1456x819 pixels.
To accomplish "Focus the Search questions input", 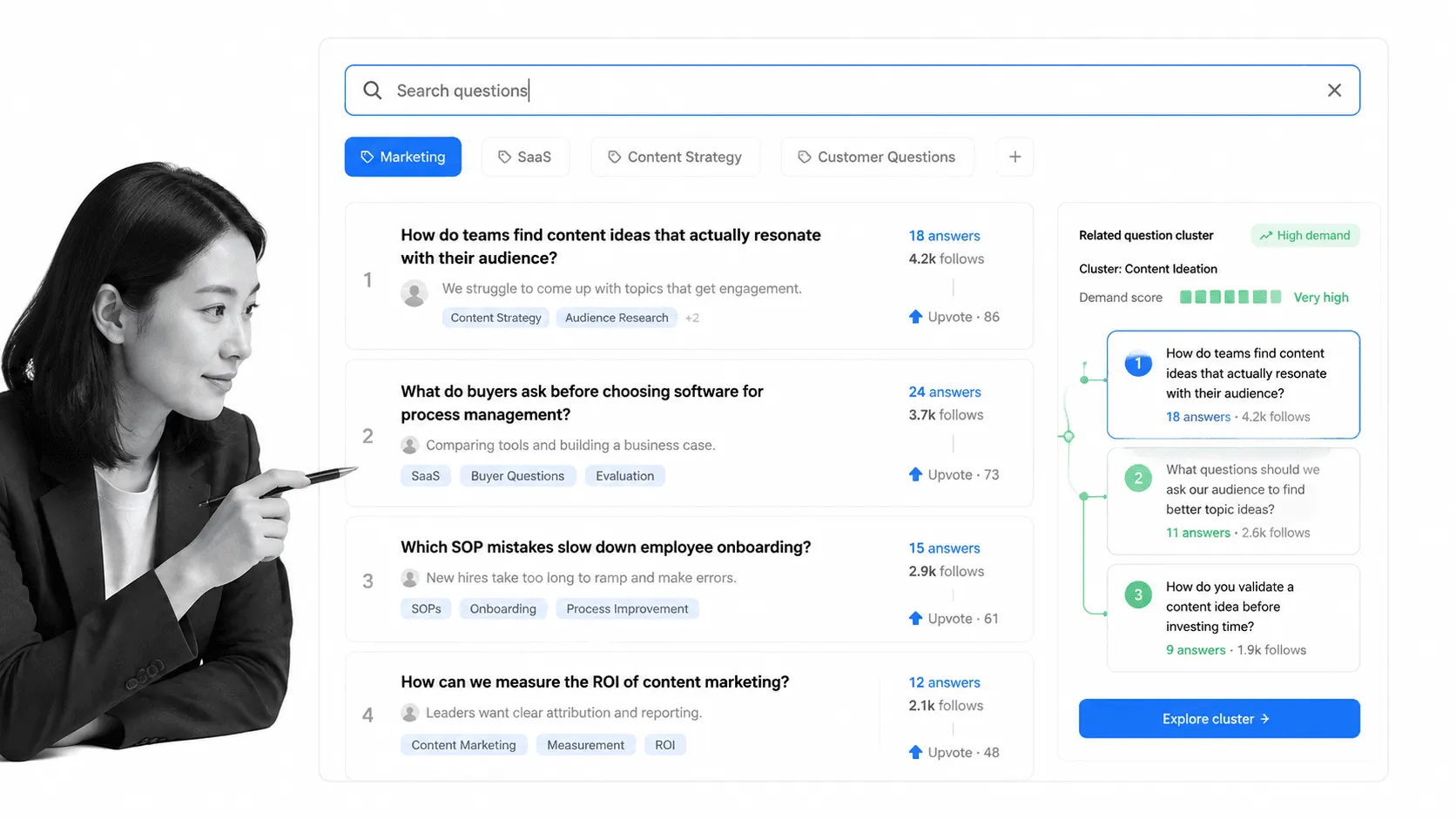I will point(852,91).
